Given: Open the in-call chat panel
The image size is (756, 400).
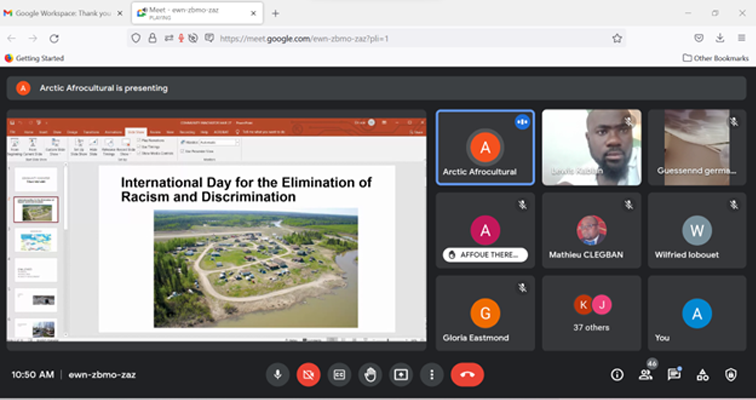Looking at the screenshot, I should 674,374.
